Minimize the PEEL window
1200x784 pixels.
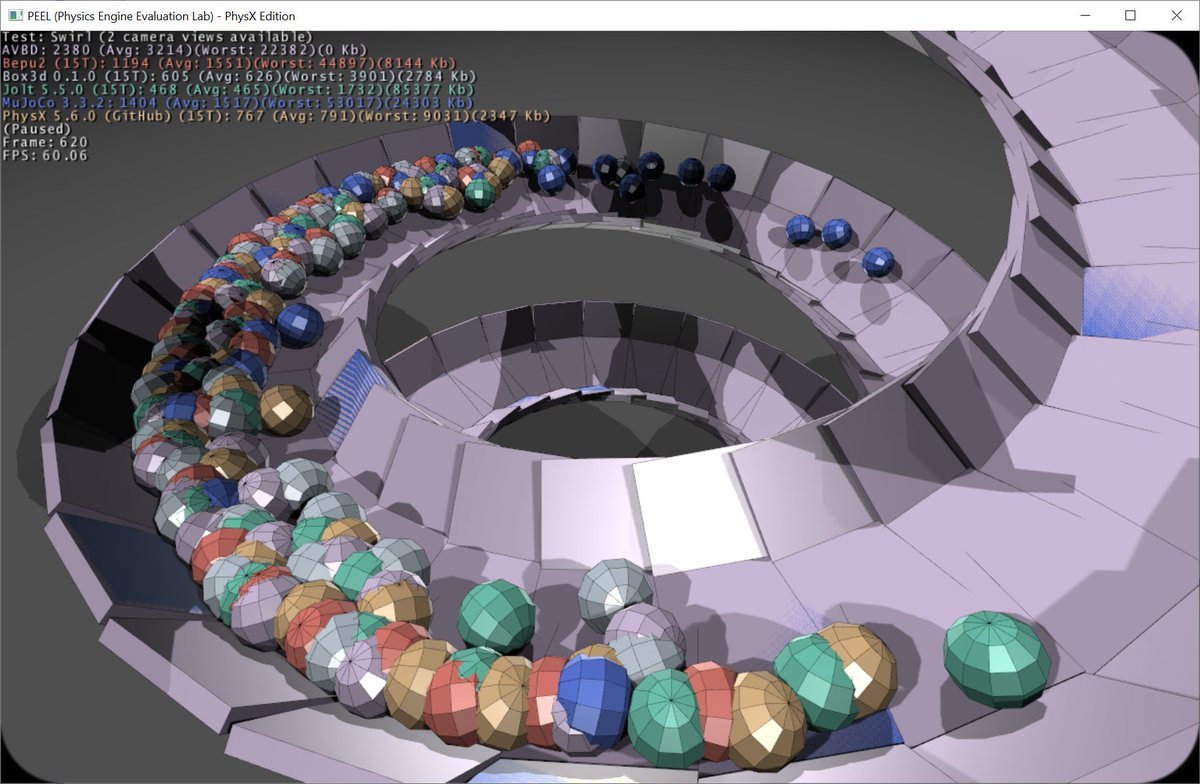(x=1085, y=16)
